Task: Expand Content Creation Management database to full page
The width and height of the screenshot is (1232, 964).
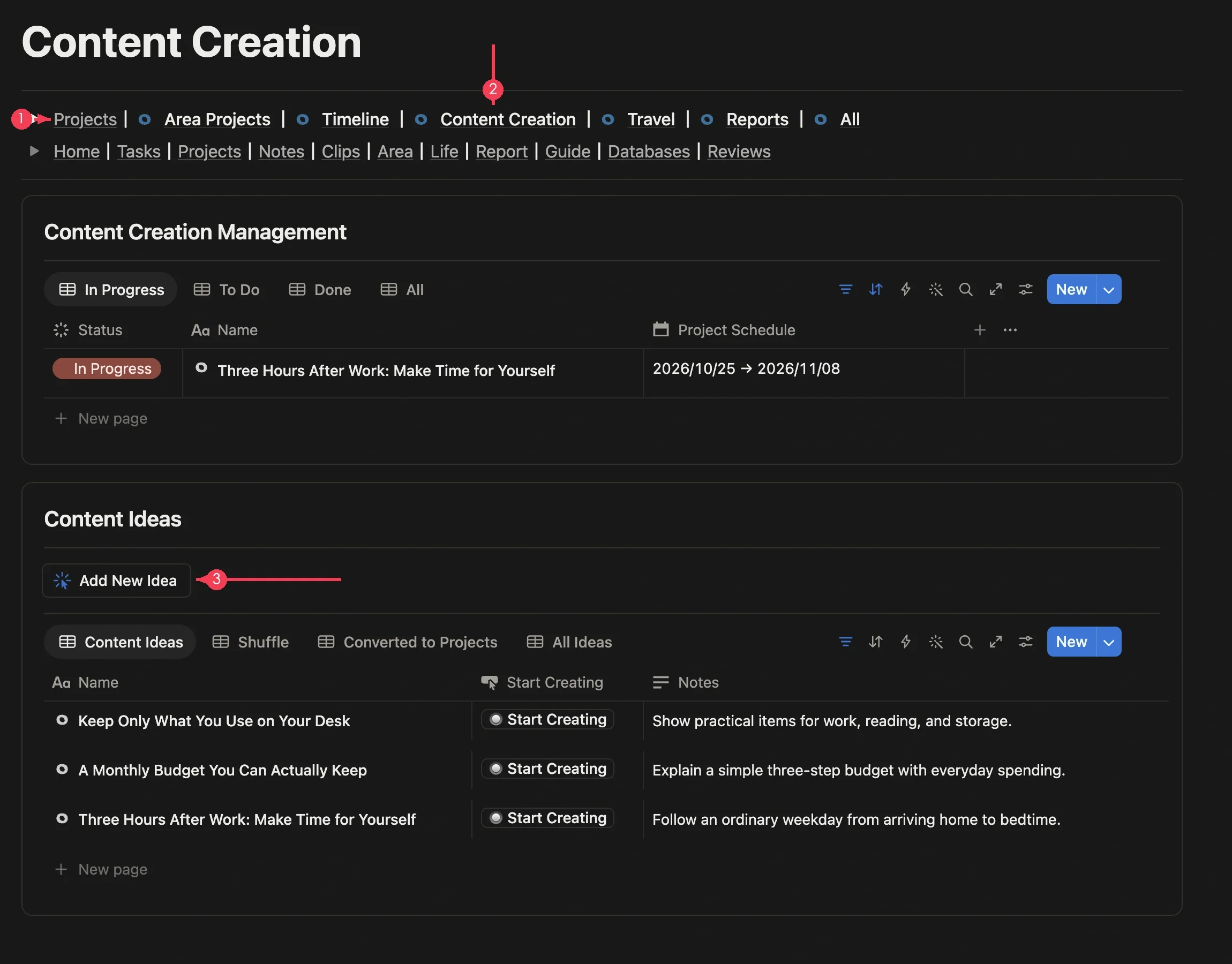Action: click(x=996, y=290)
